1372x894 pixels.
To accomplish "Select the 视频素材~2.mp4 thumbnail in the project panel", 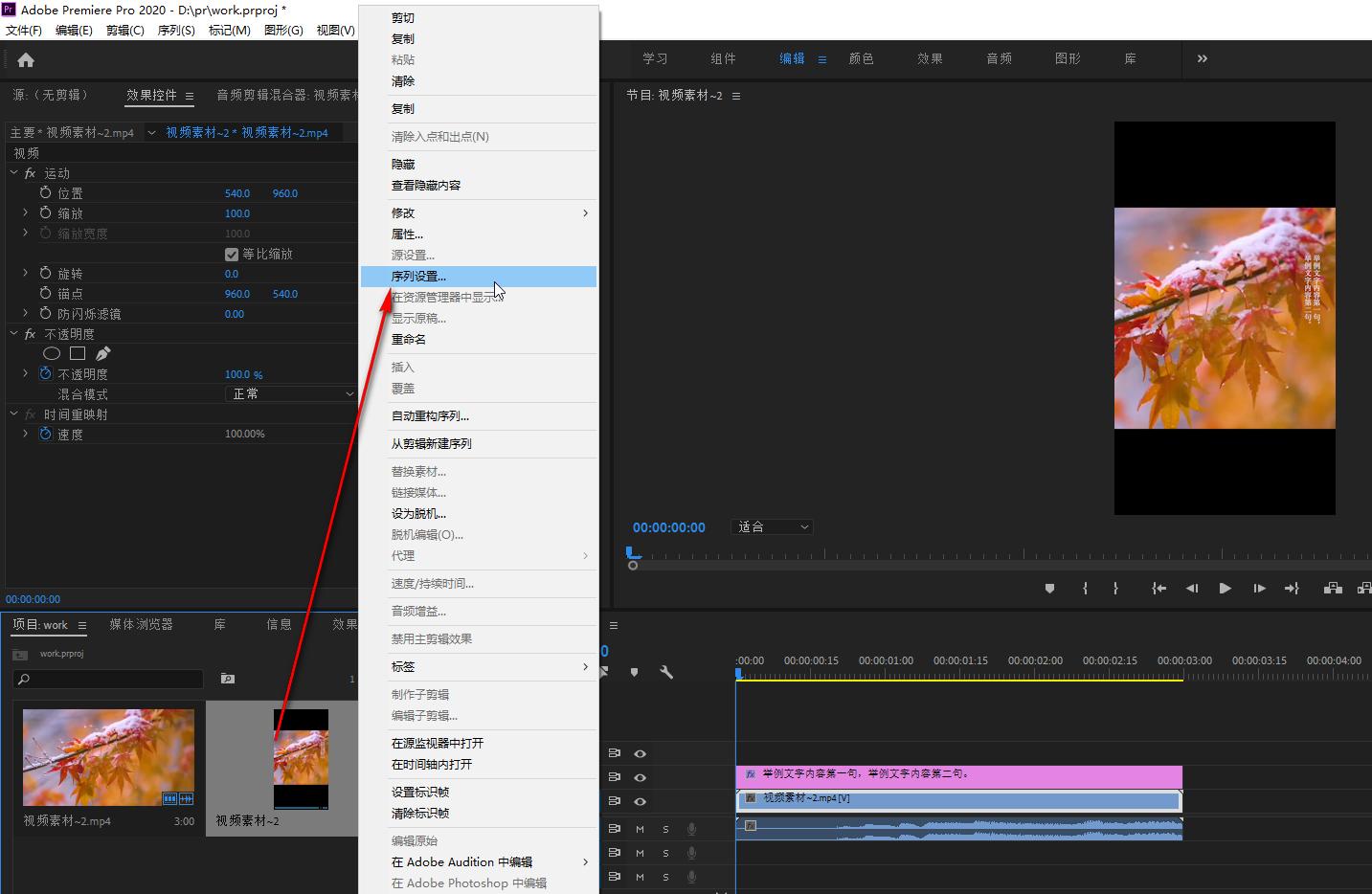I will point(108,757).
